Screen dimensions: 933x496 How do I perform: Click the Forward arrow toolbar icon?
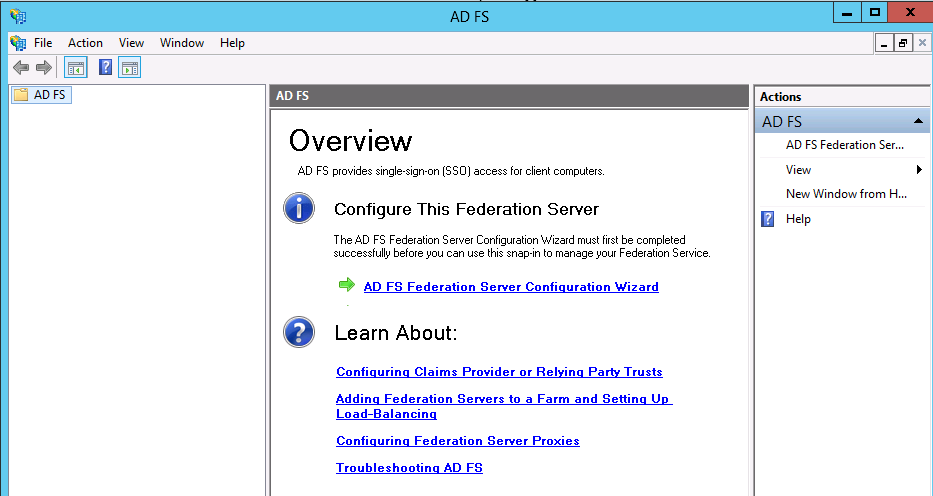coord(43,68)
